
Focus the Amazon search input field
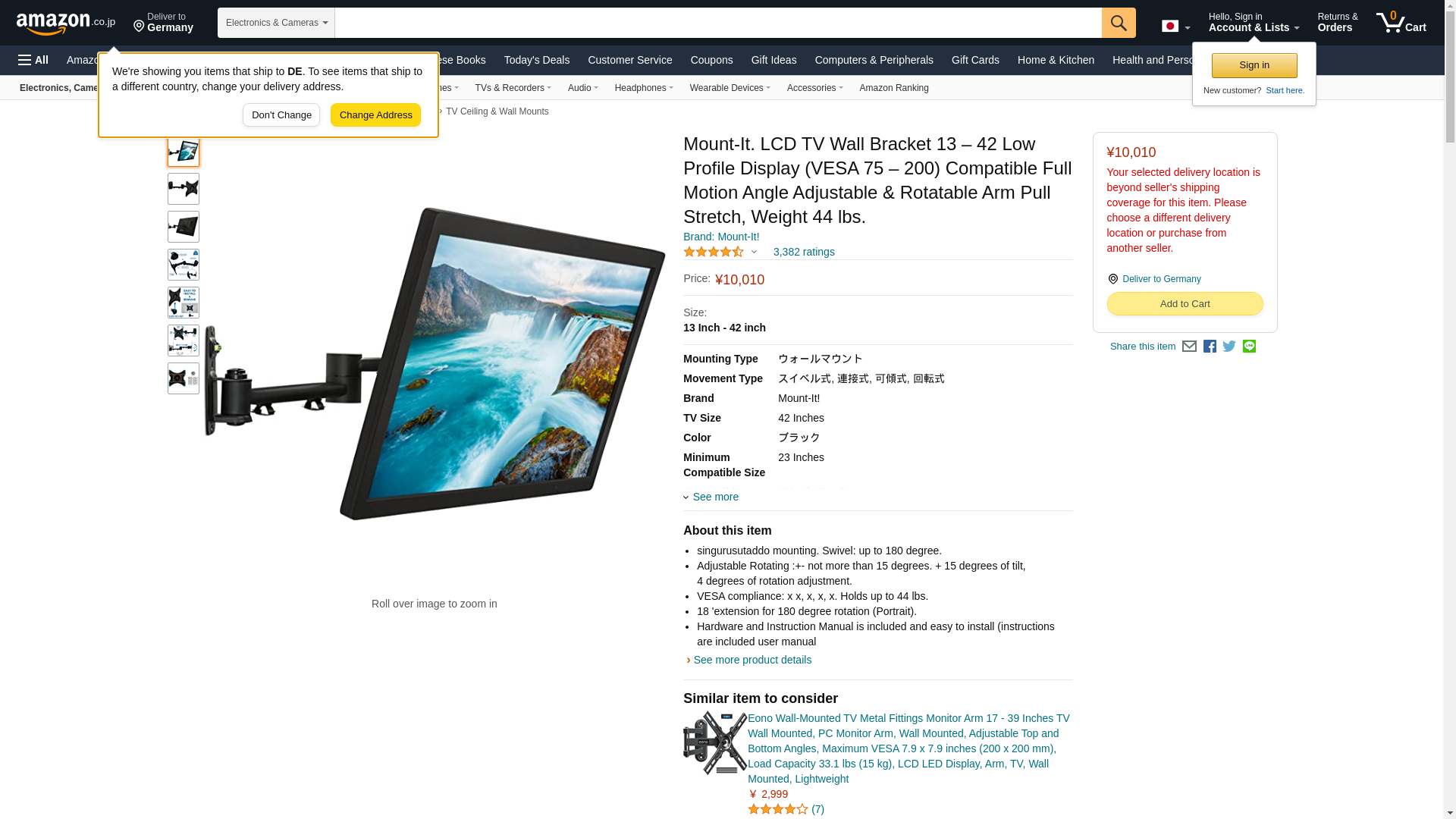click(718, 23)
